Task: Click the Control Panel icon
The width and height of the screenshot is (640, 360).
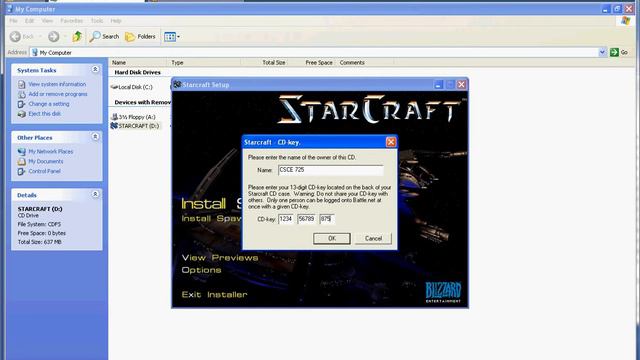Action: [22, 171]
